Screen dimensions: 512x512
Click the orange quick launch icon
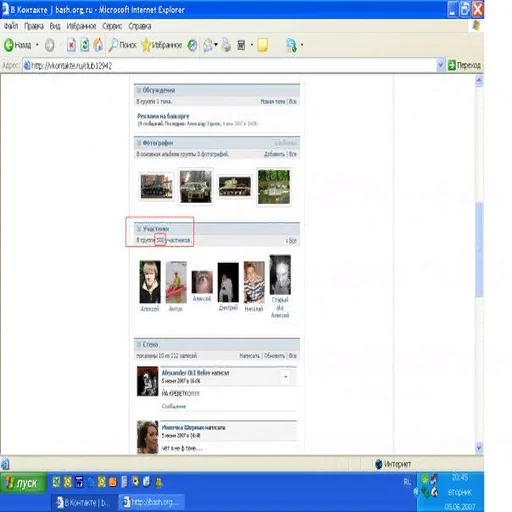[113, 482]
